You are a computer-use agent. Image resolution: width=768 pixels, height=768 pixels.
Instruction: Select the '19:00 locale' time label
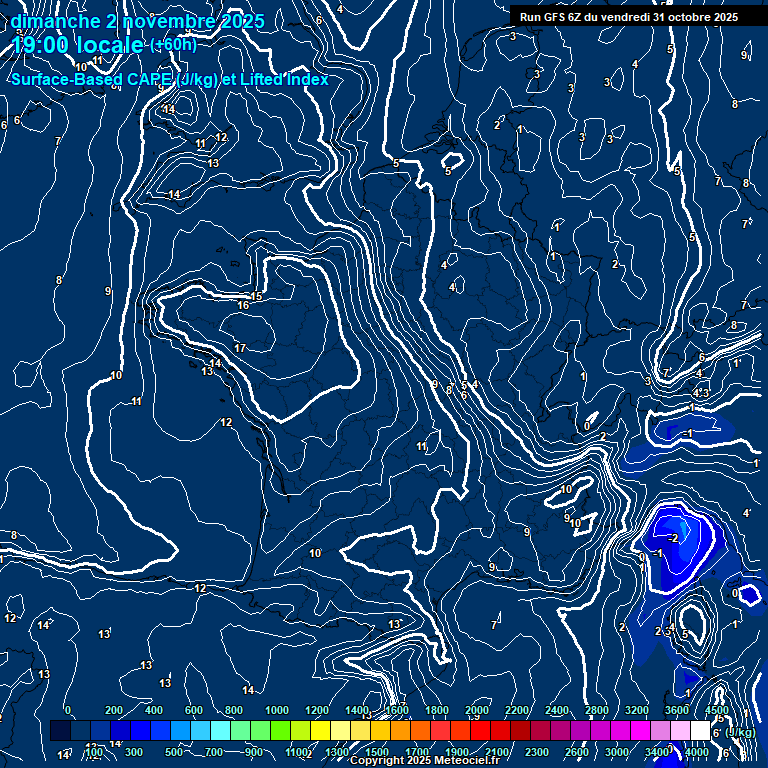click(78, 45)
